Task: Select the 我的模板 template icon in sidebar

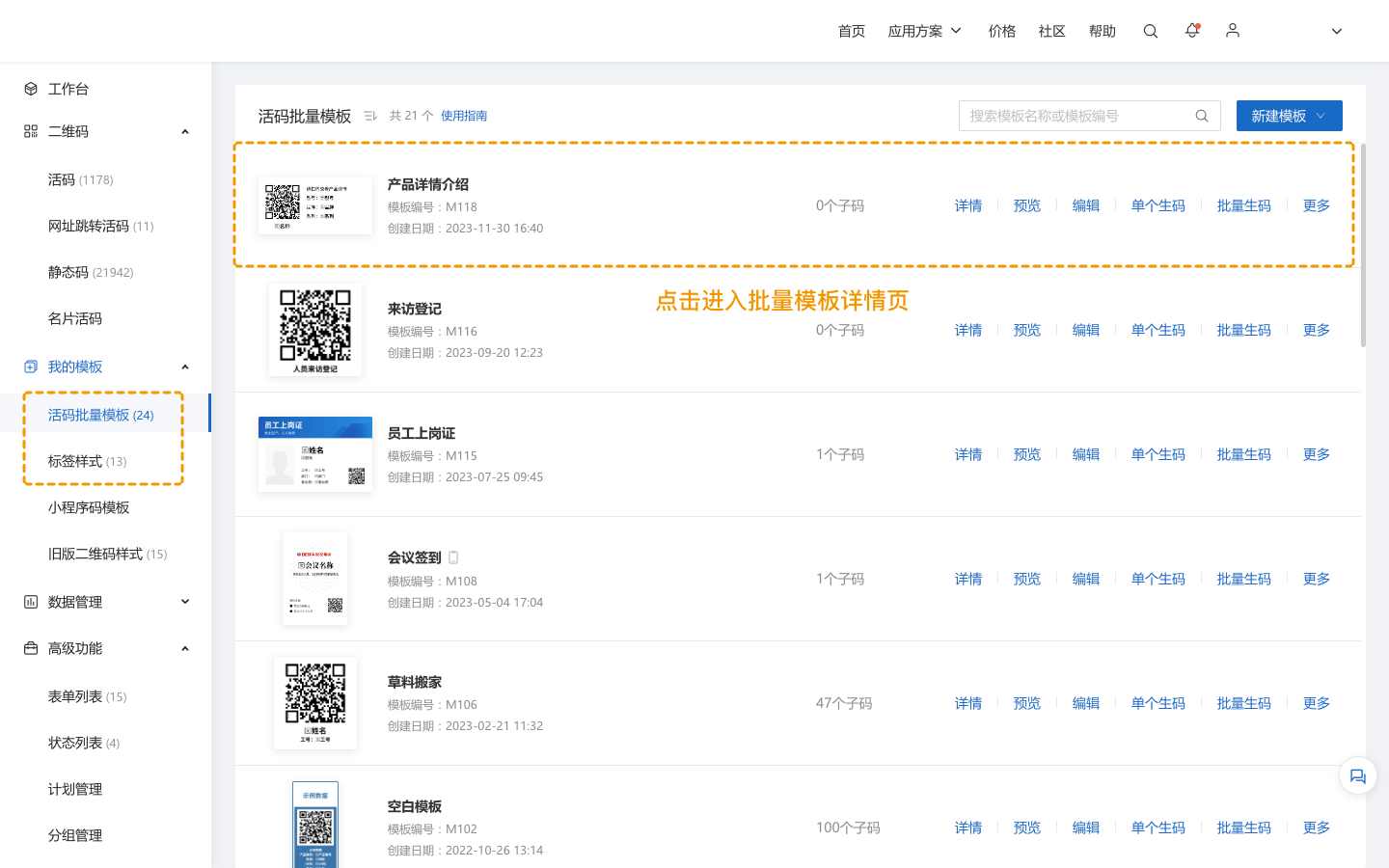Action: (30, 366)
